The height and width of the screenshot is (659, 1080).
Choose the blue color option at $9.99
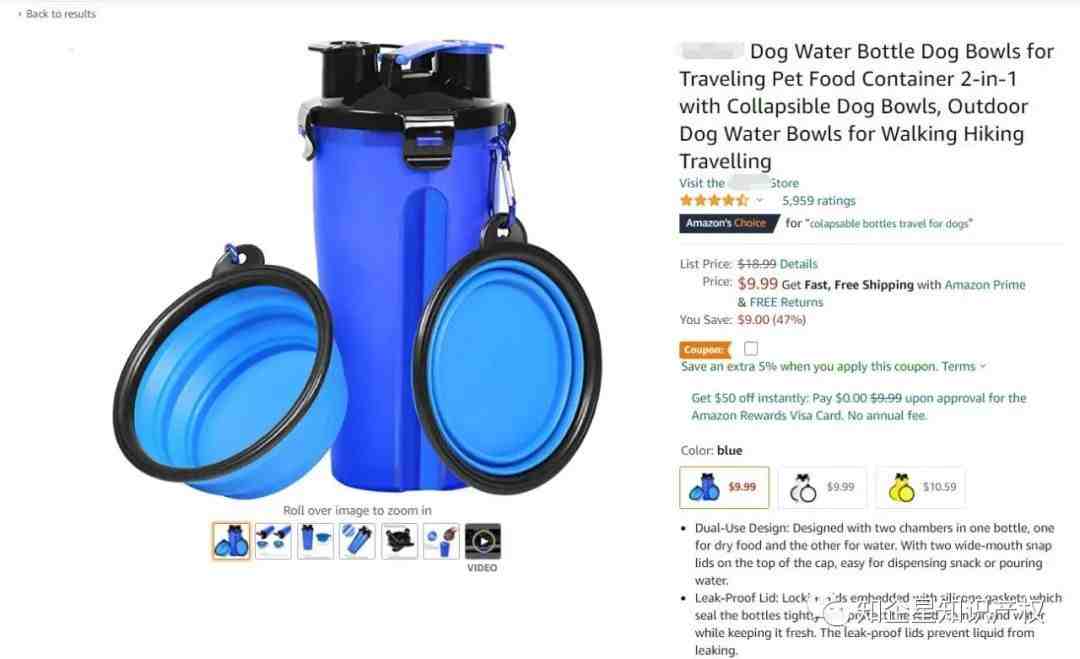click(724, 488)
